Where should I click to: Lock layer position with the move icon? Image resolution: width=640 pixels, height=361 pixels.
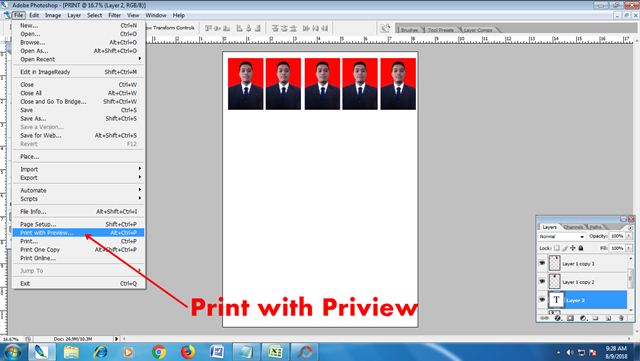[x=573, y=248]
